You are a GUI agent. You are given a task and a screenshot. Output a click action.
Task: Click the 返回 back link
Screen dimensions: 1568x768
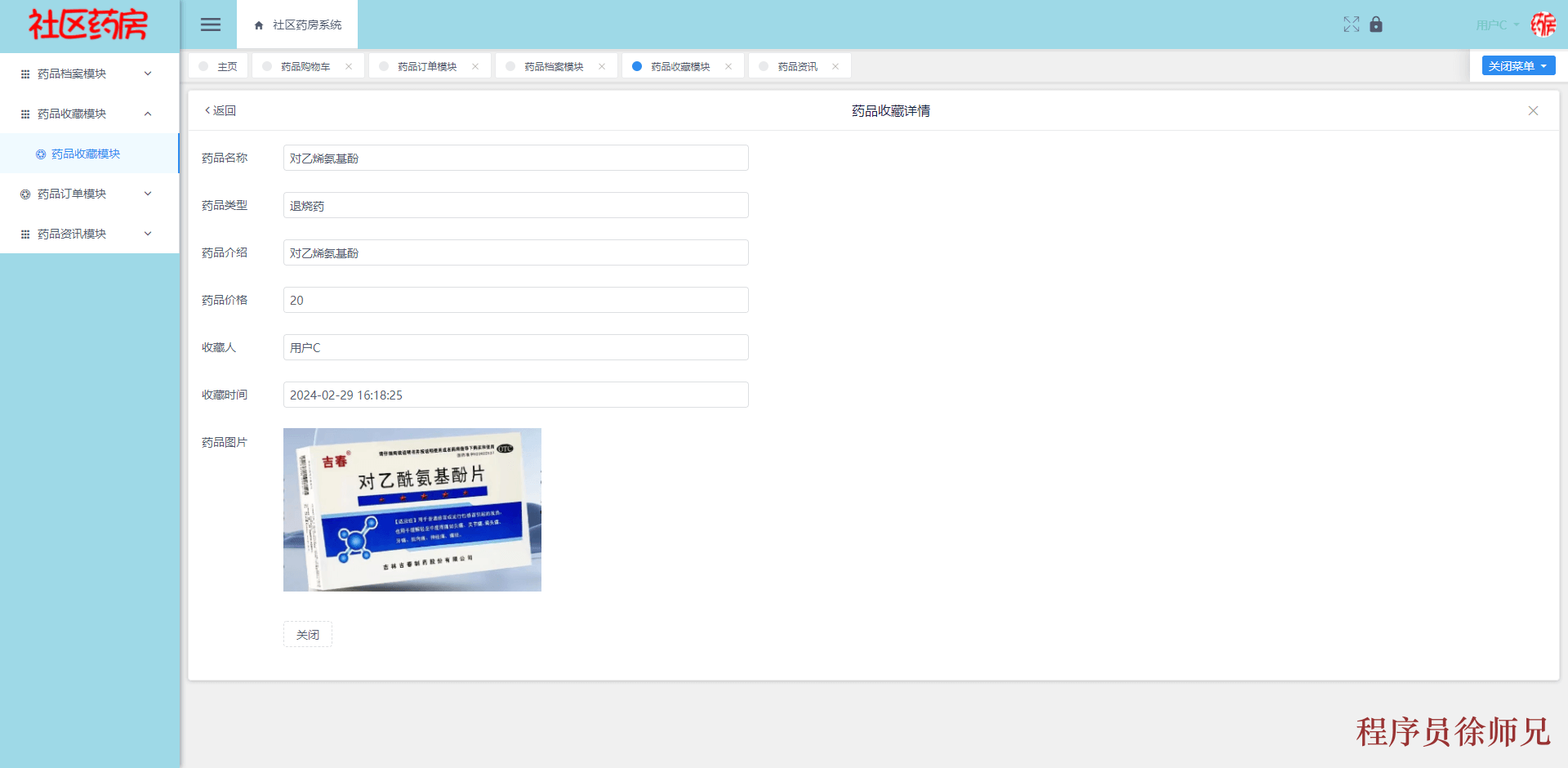click(x=219, y=110)
